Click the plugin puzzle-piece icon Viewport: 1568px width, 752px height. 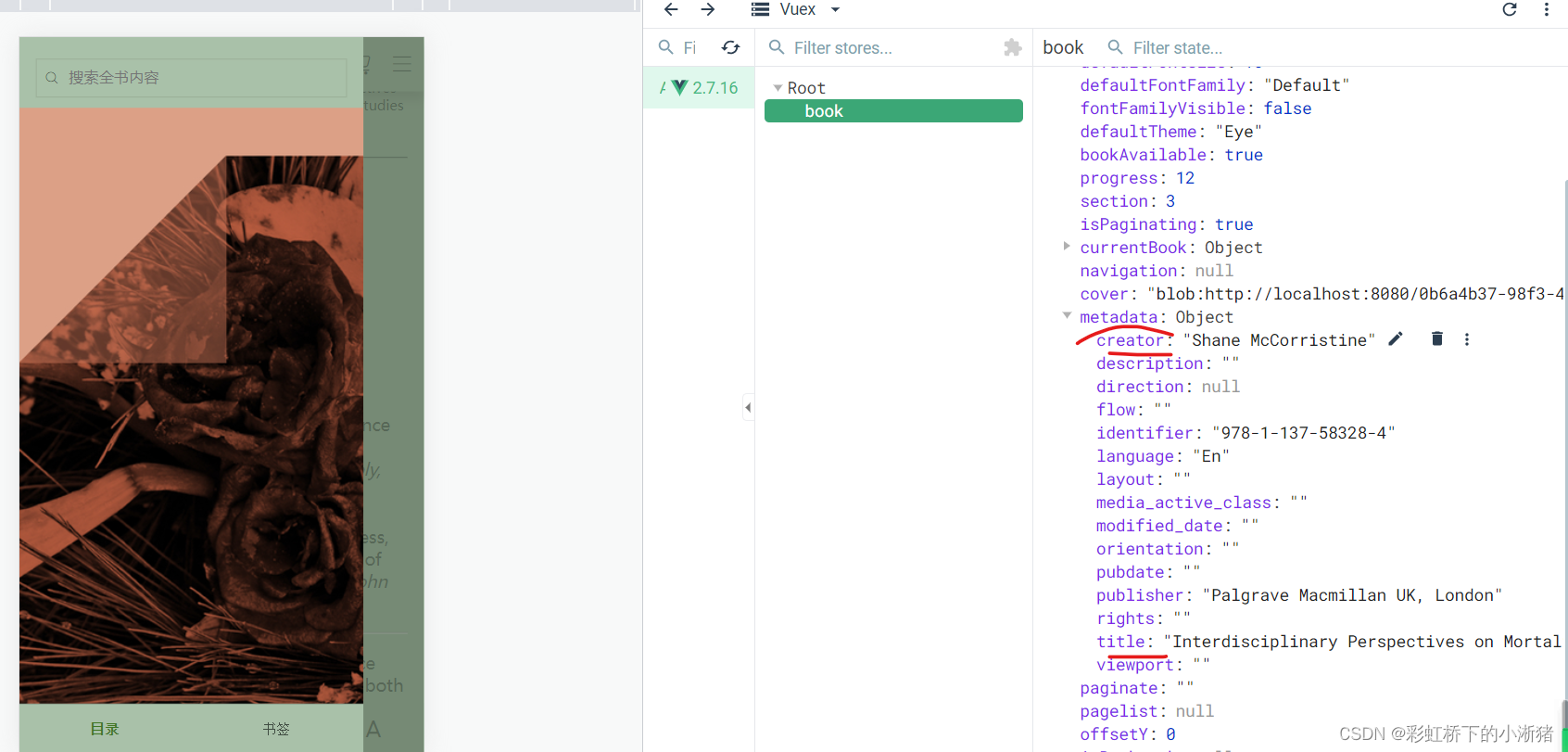coord(1013,47)
